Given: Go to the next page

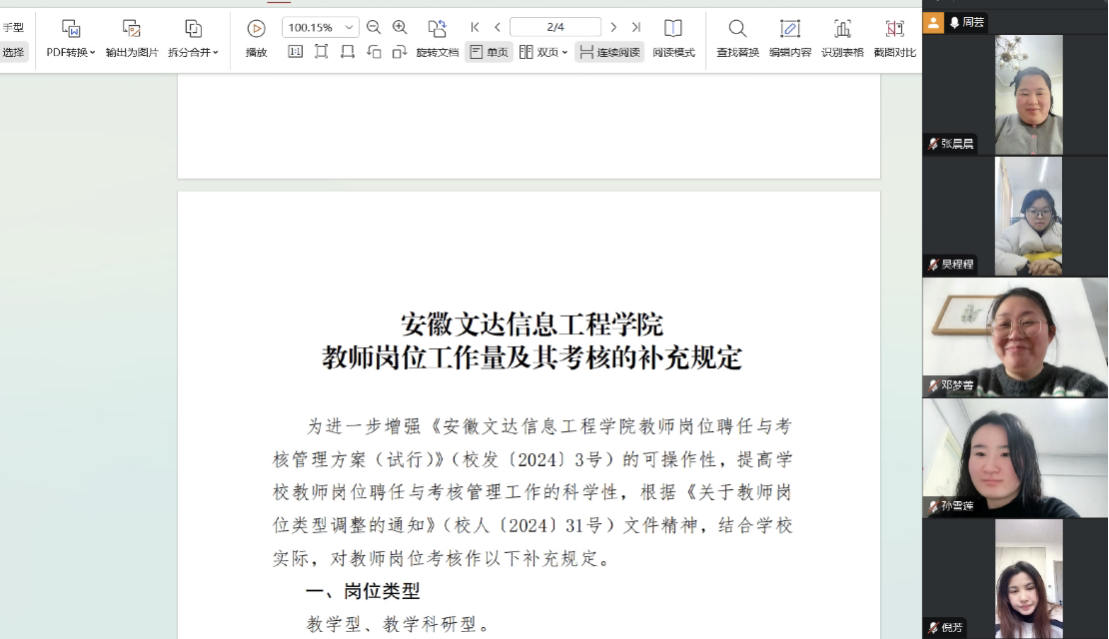Looking at the screenshot, I should point(613,27).
